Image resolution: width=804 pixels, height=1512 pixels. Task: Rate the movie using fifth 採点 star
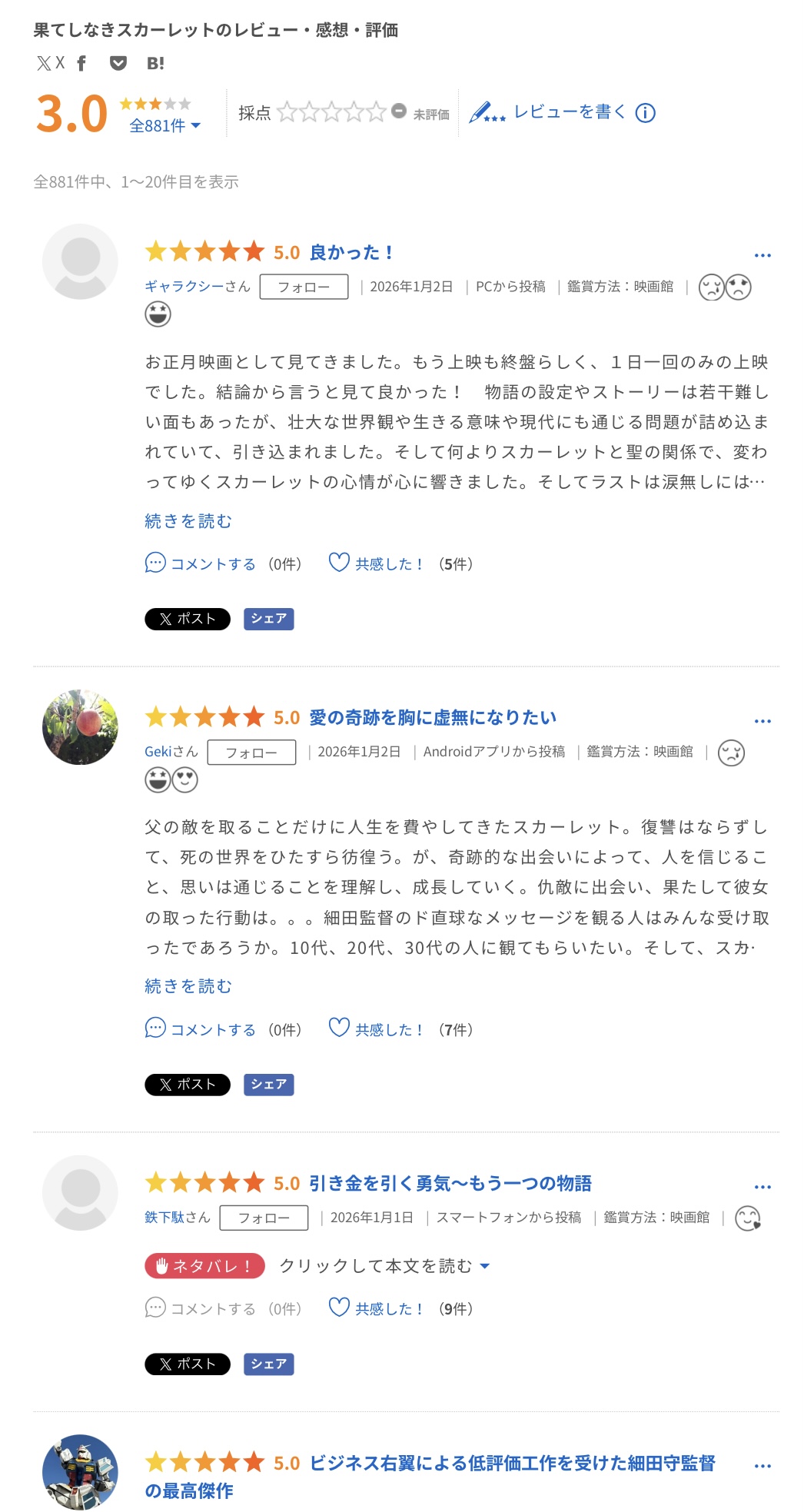(x=377, y=112)
